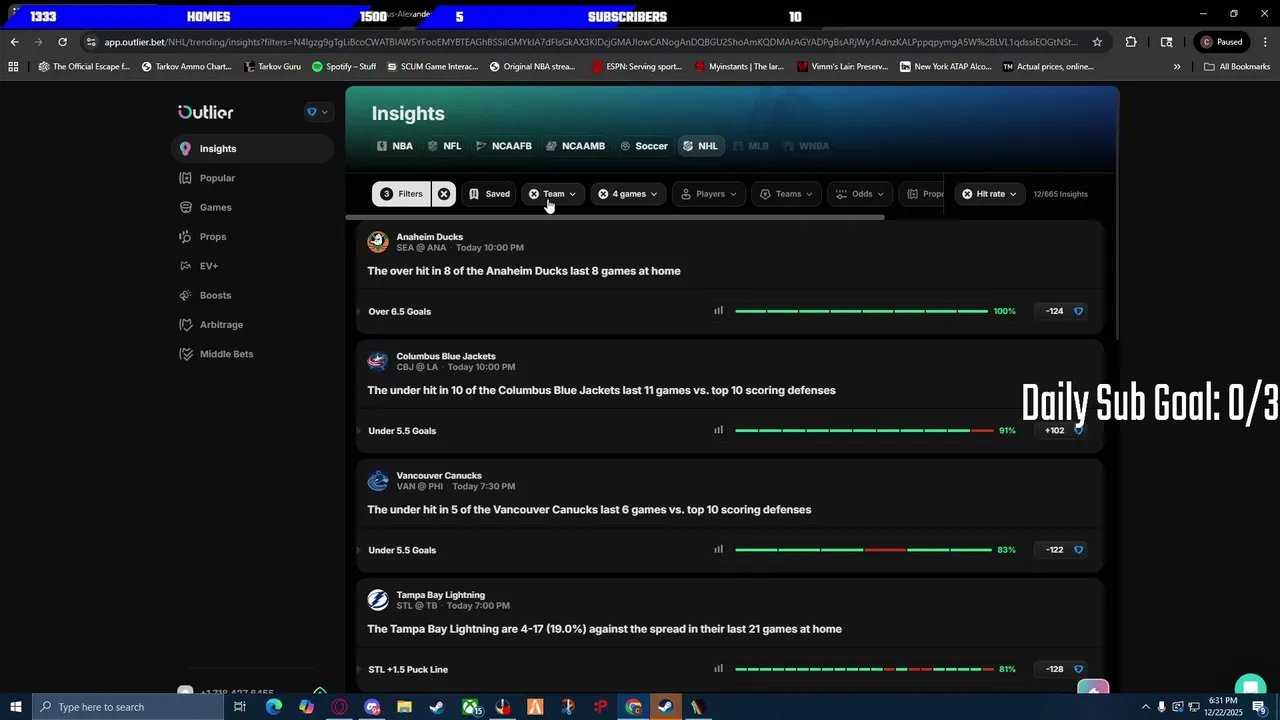Image resolution: width=1280 pixels, height=720 pixels.
Task: Click the browser address bar URL
Action: [590, 42]
